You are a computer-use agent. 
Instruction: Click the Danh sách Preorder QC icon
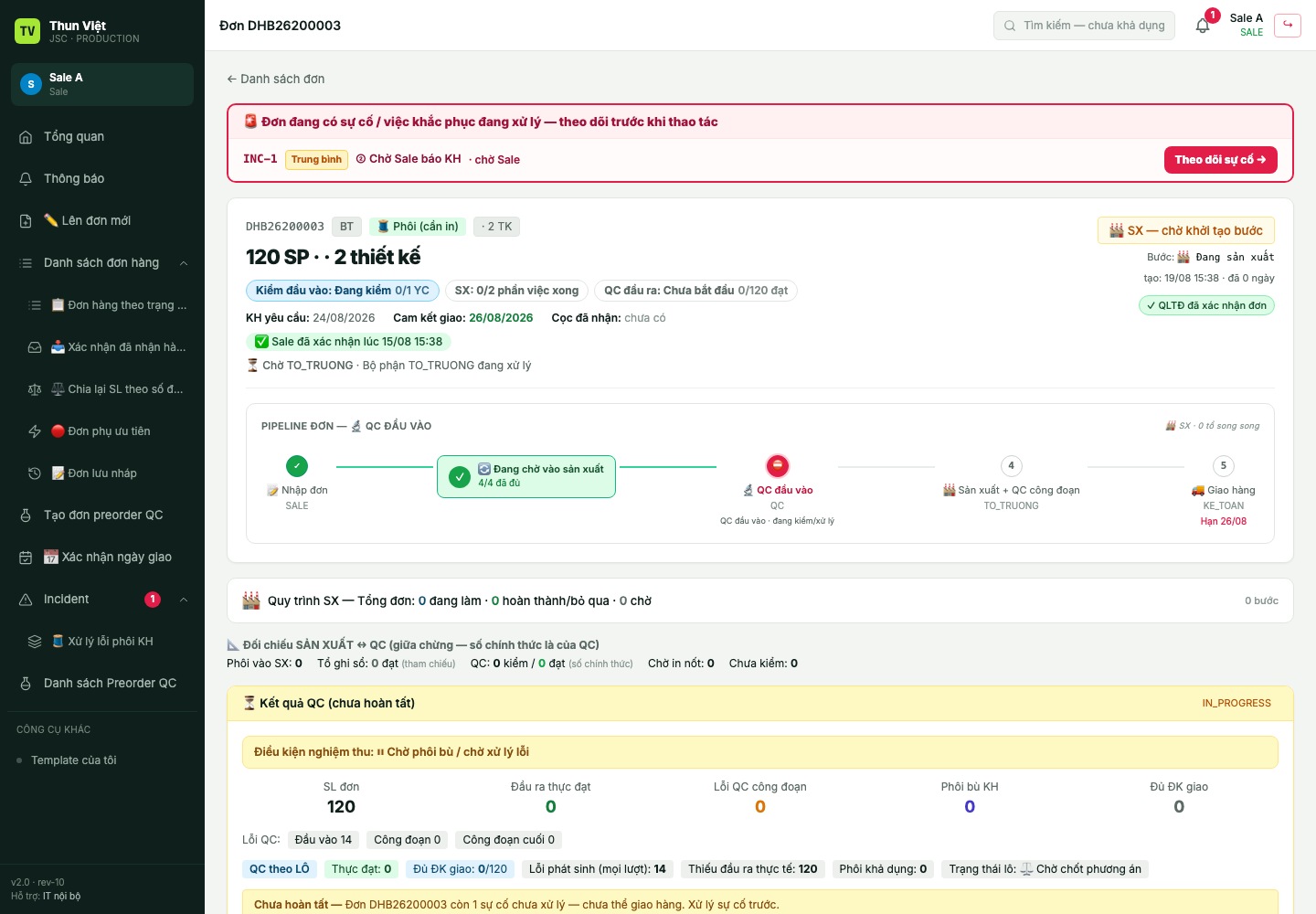pos(26,684)
